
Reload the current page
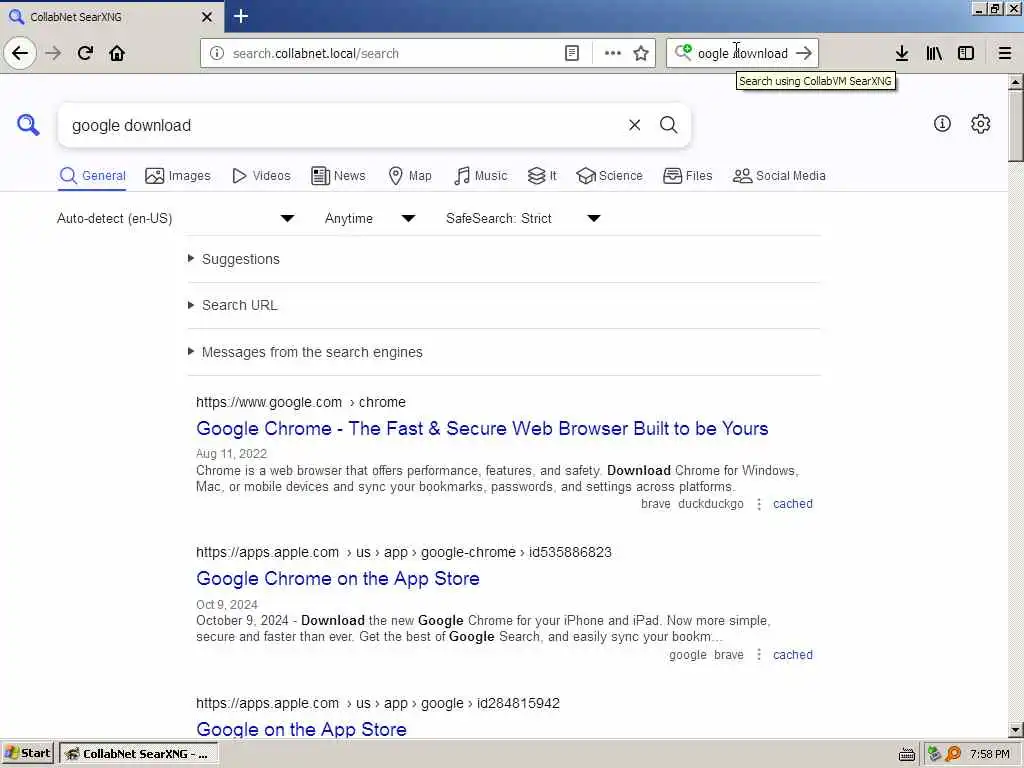86,53
